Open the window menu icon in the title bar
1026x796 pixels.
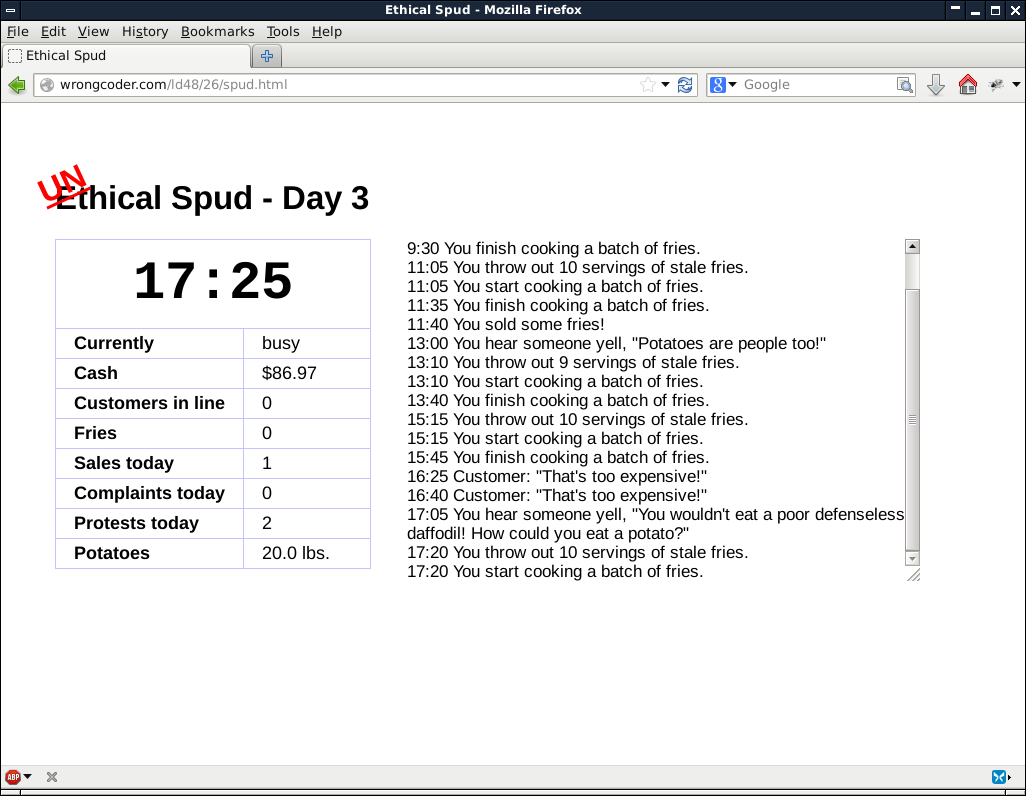[10, 10]
